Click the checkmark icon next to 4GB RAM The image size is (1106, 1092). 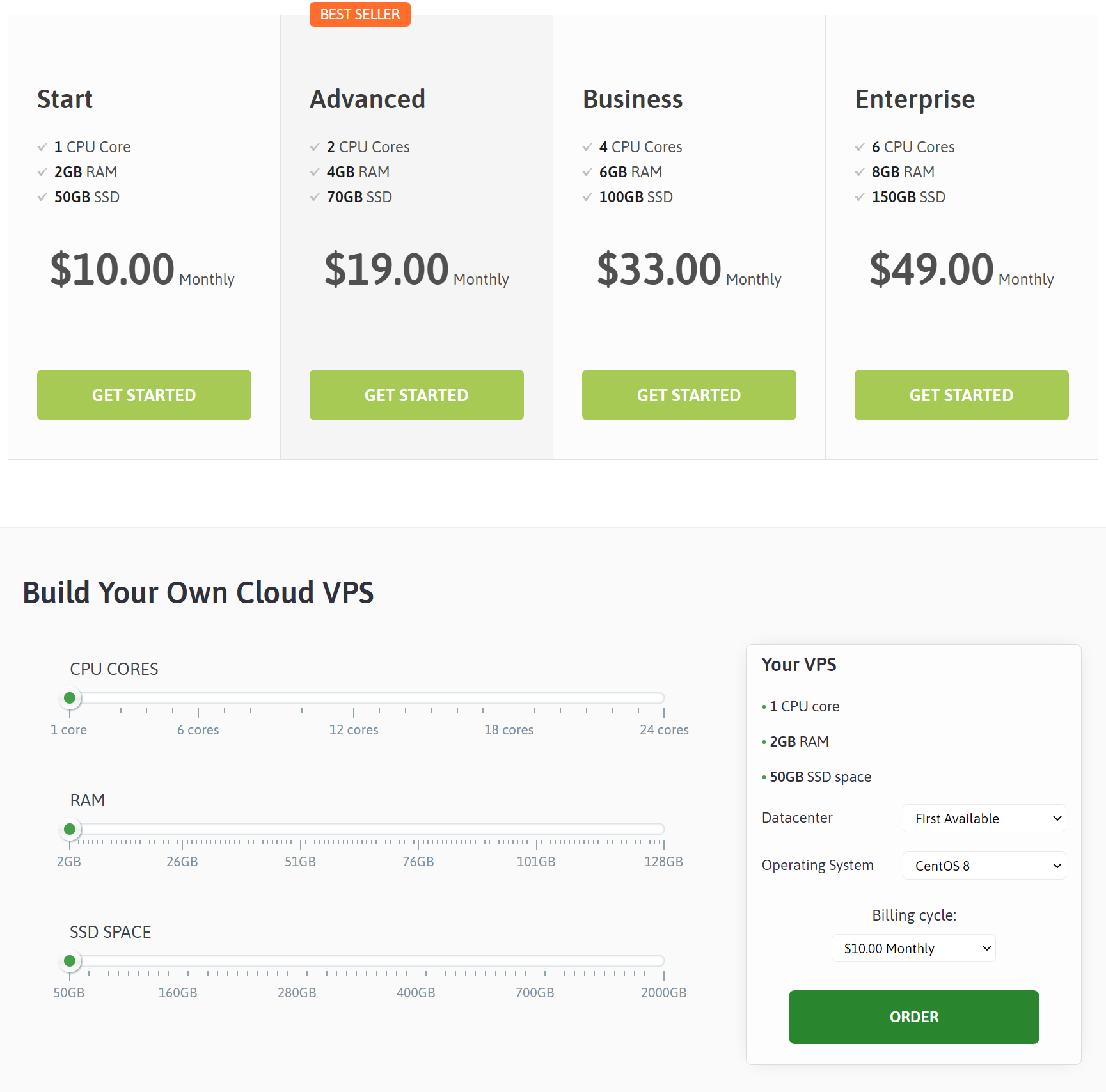click(314, 171)
